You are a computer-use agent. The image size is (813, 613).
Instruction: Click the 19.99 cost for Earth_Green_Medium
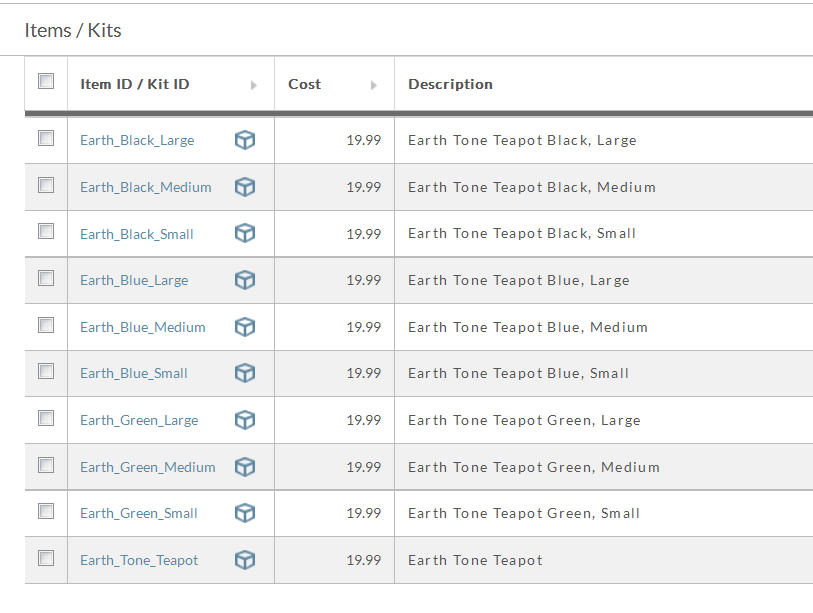pyautogui.click(x=363, y=467)
